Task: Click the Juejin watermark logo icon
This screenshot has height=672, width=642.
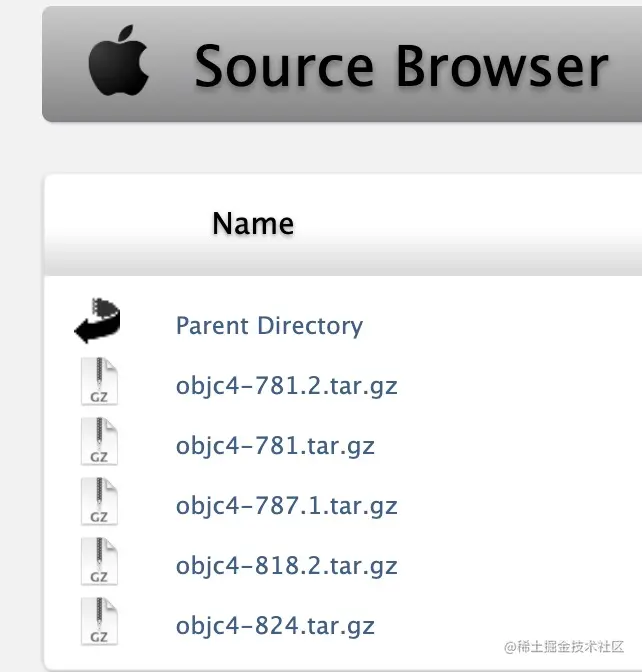Action: (508, 648)
